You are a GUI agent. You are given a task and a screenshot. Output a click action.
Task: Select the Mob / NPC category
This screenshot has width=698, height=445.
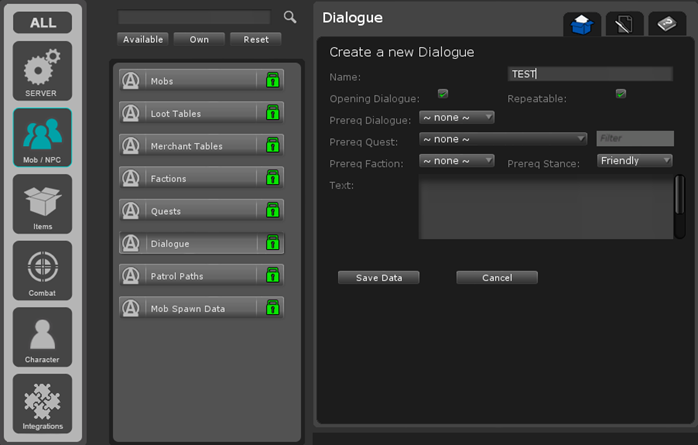pos(42,137)
